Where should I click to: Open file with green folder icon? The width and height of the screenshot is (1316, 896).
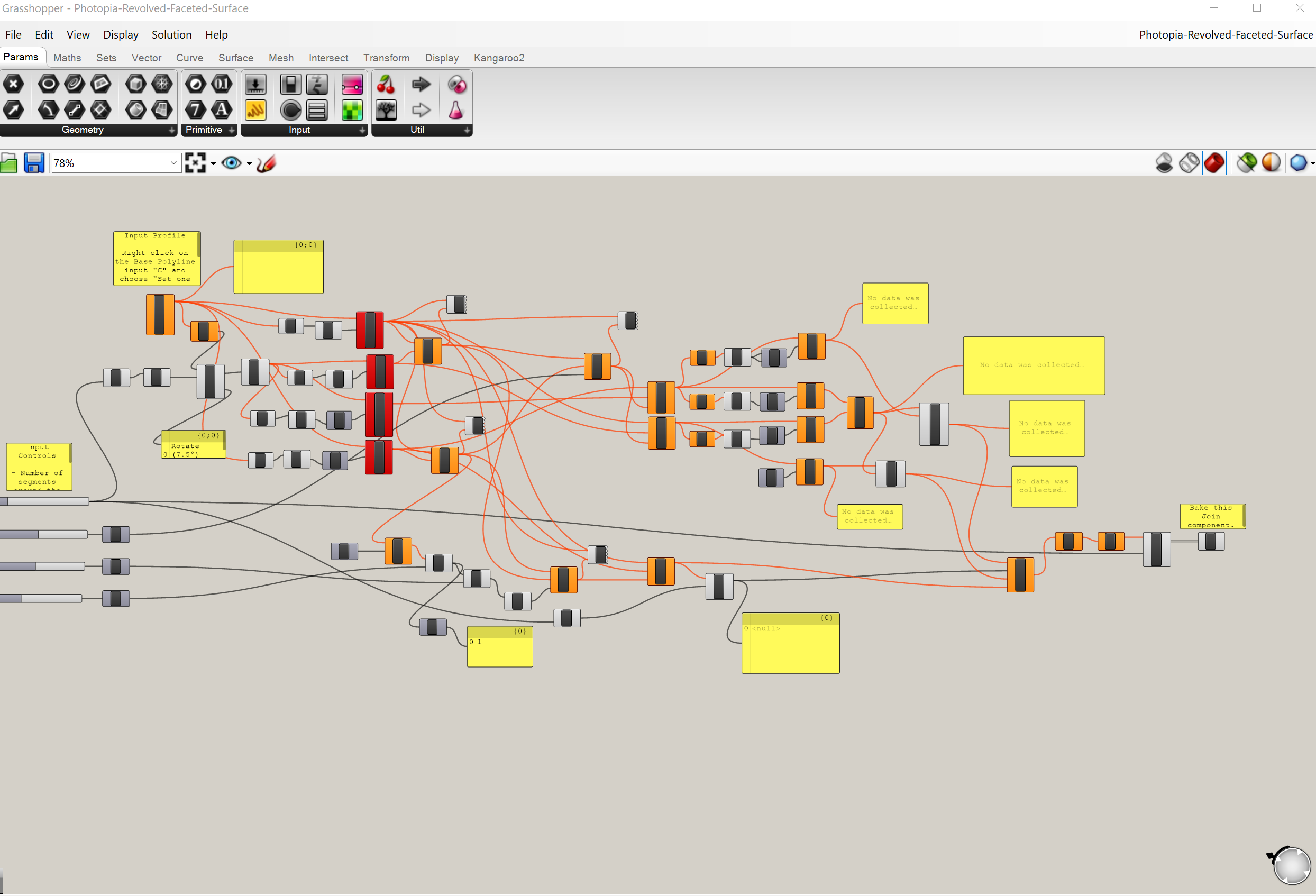(x=8, y=163)
